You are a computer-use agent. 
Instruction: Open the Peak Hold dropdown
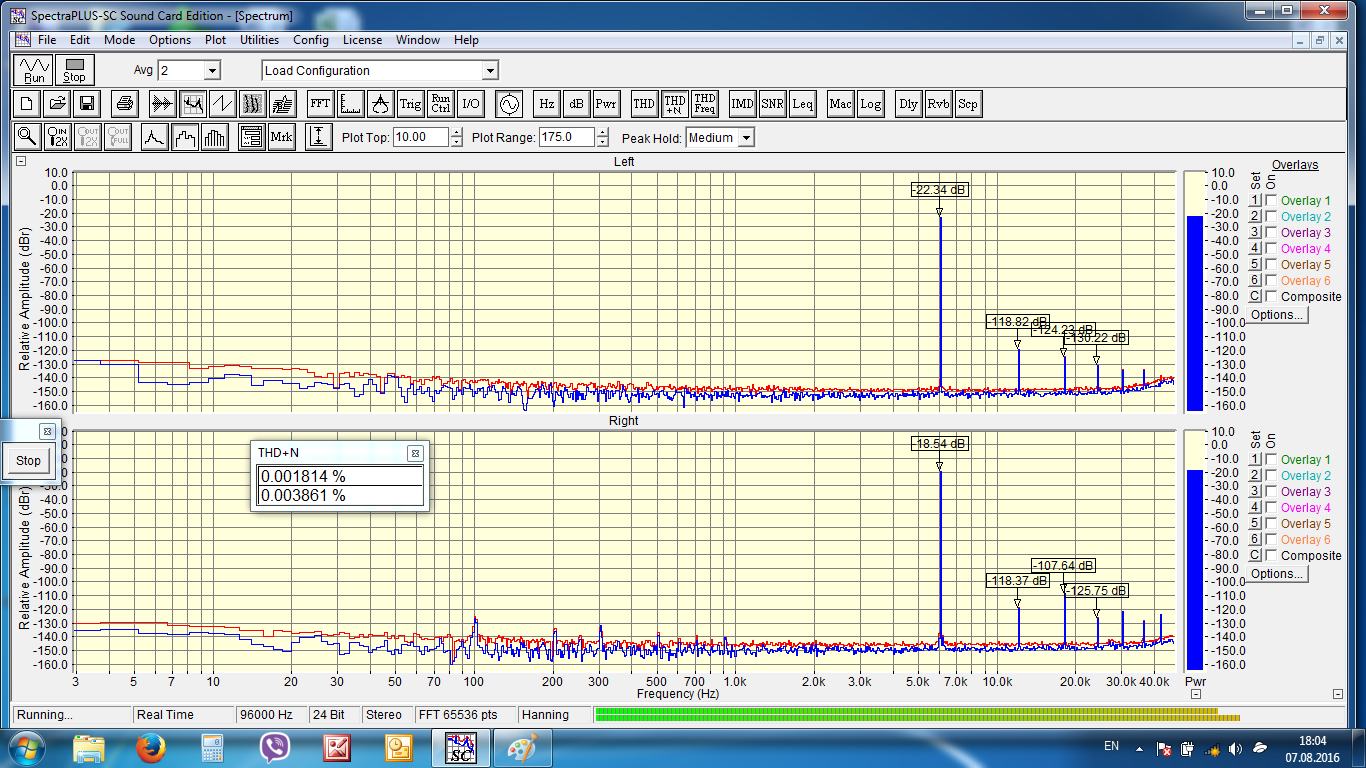[746, 138]
